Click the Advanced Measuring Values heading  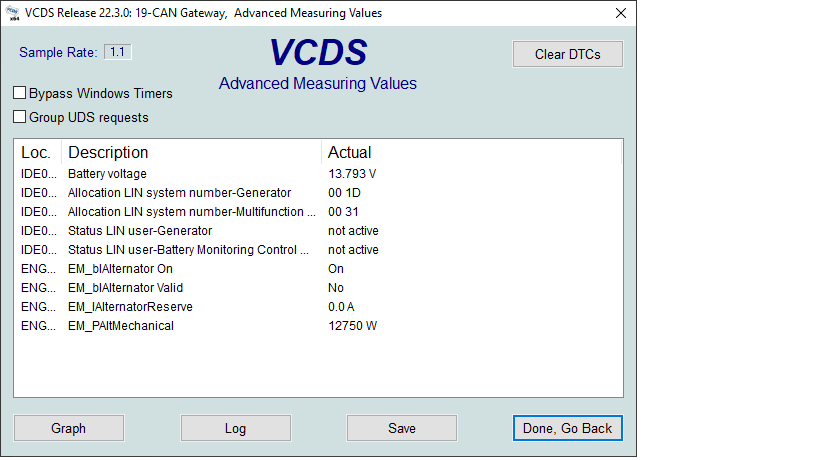coord(318,84)
